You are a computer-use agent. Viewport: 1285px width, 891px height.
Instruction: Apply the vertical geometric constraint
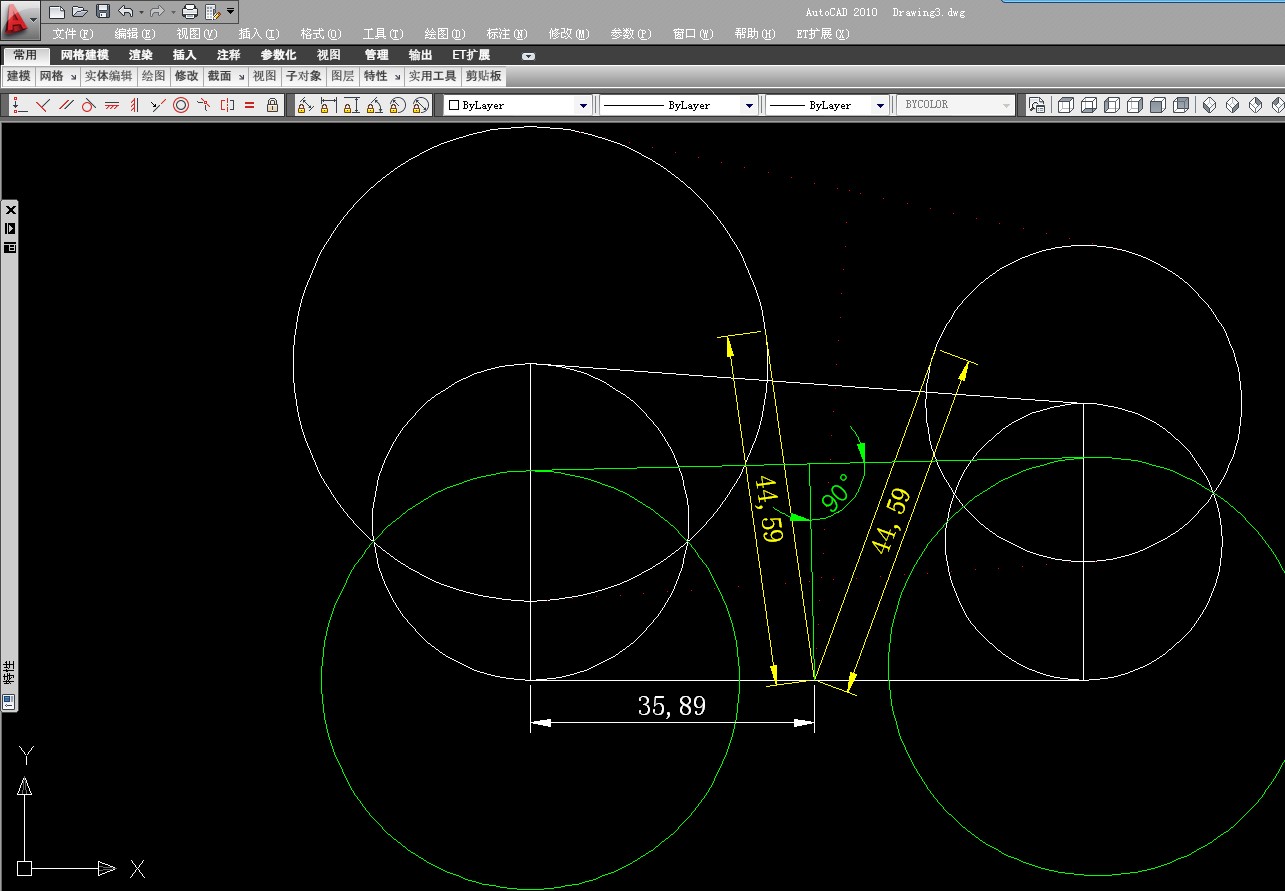(135, 105)
